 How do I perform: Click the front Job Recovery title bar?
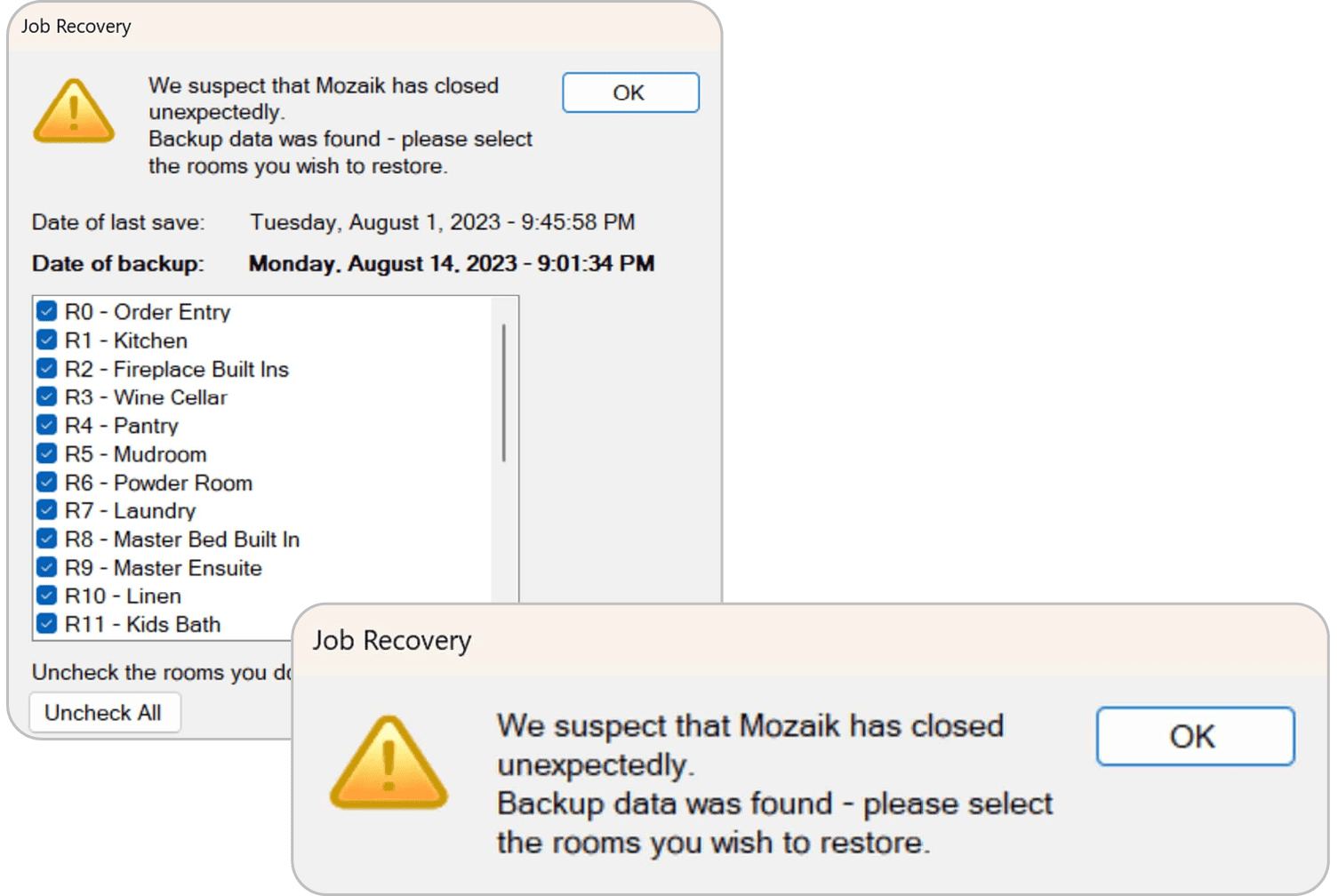pos(800,640)
